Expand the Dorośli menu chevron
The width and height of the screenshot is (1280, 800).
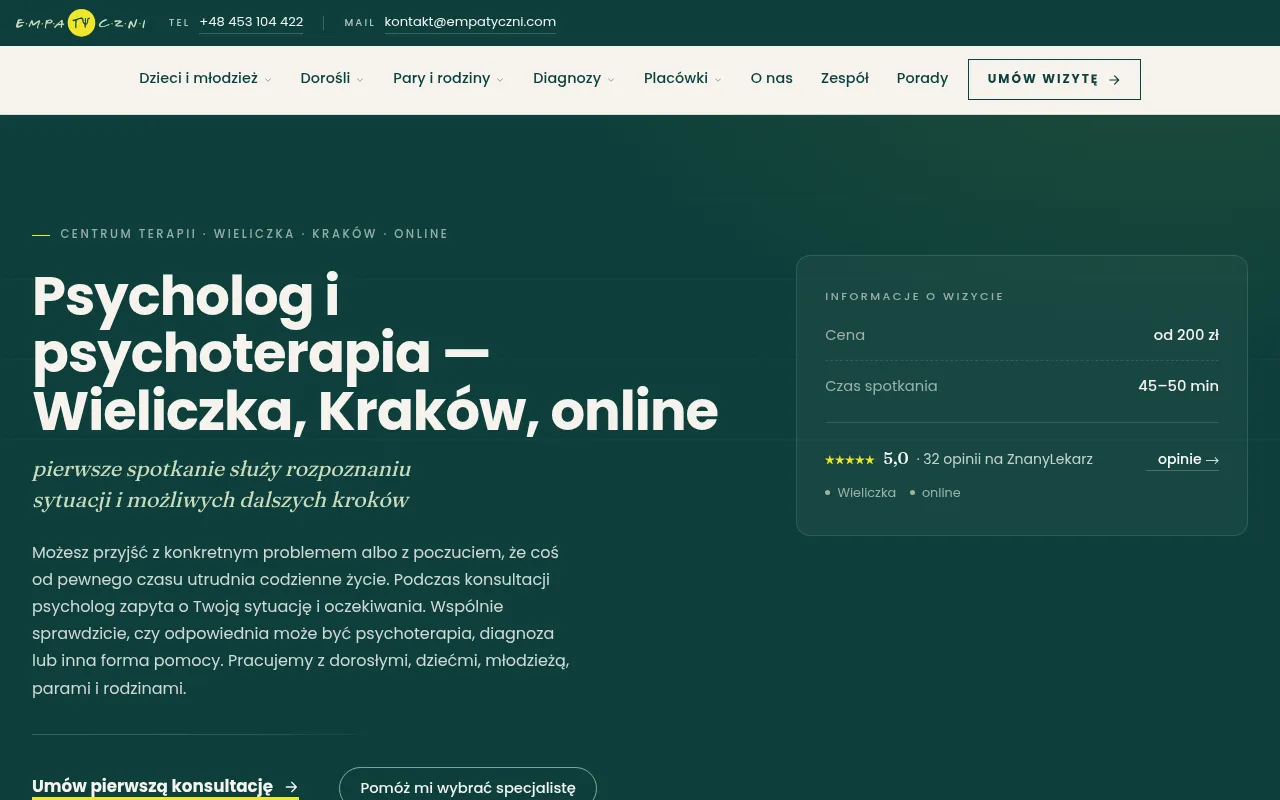click(360, 79)
